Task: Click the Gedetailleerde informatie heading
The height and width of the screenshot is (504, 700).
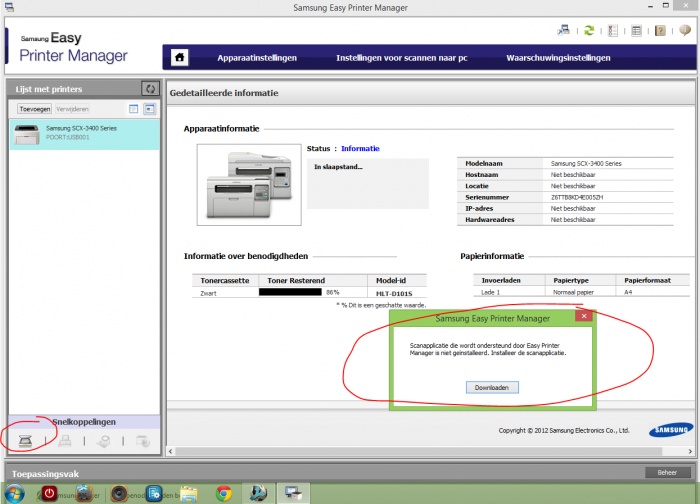Action: (224, 93)
